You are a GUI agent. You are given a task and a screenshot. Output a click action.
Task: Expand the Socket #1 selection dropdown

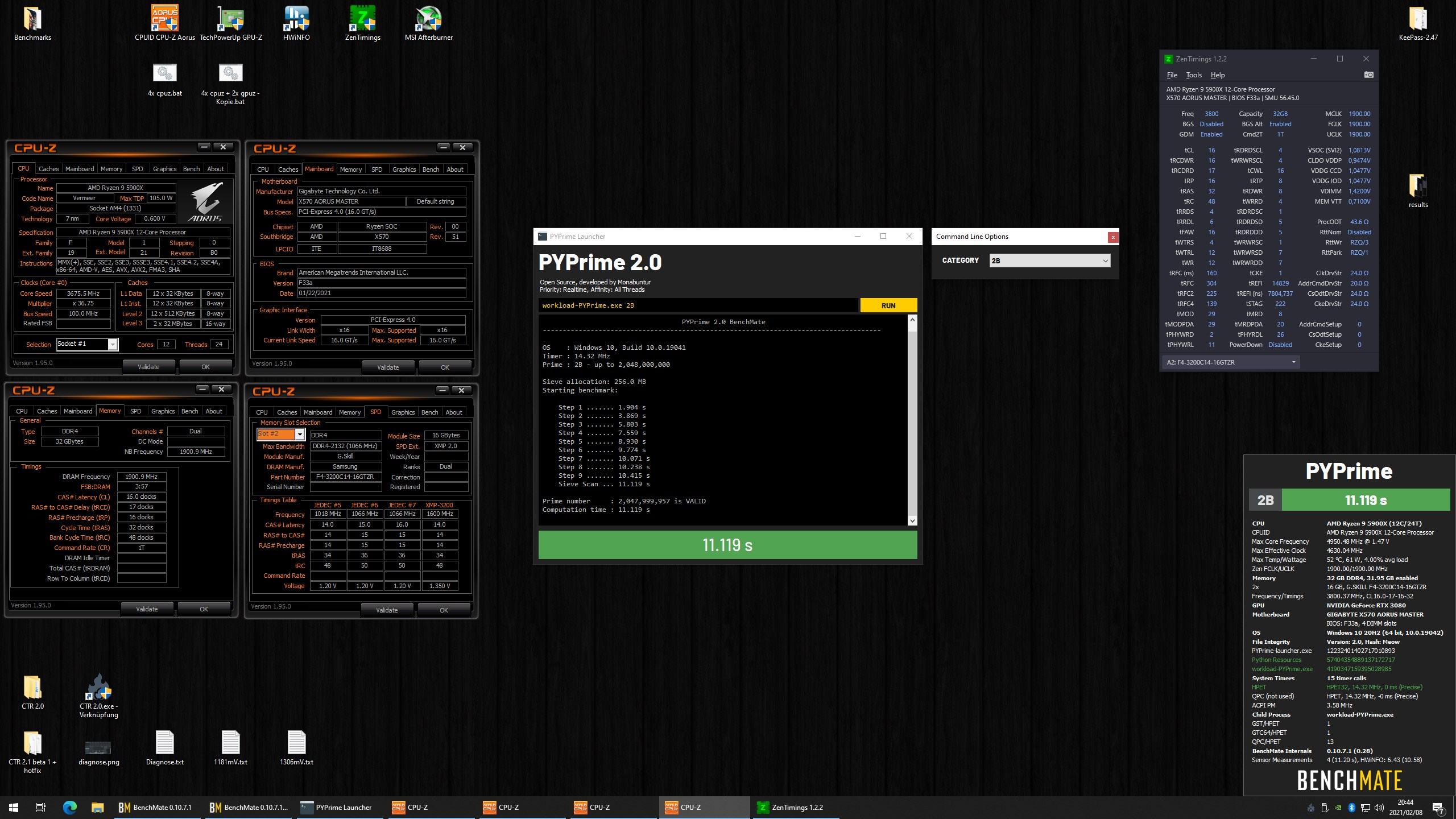click(87, 344)
